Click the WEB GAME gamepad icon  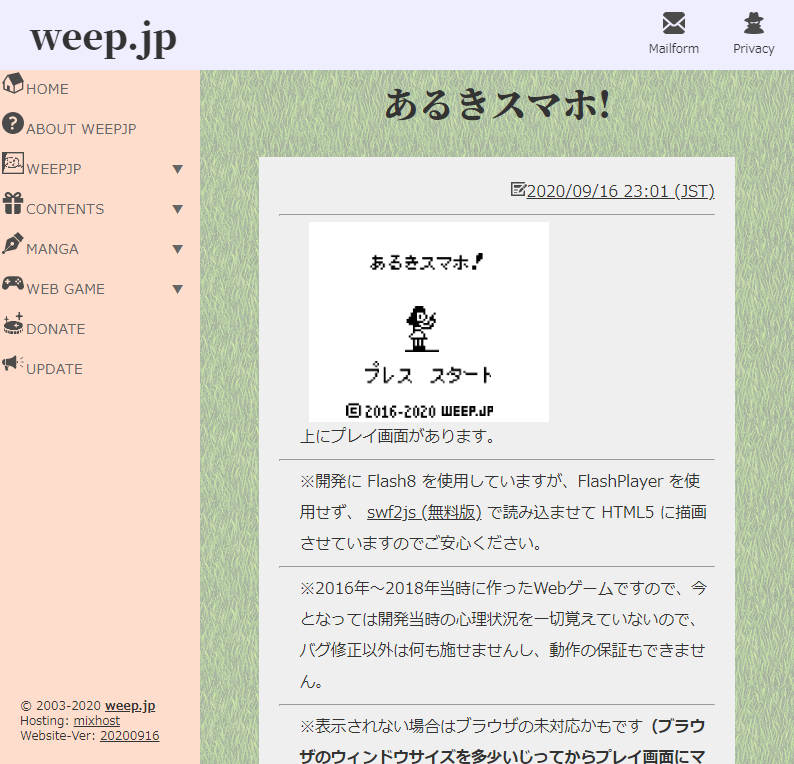[13, 283]
